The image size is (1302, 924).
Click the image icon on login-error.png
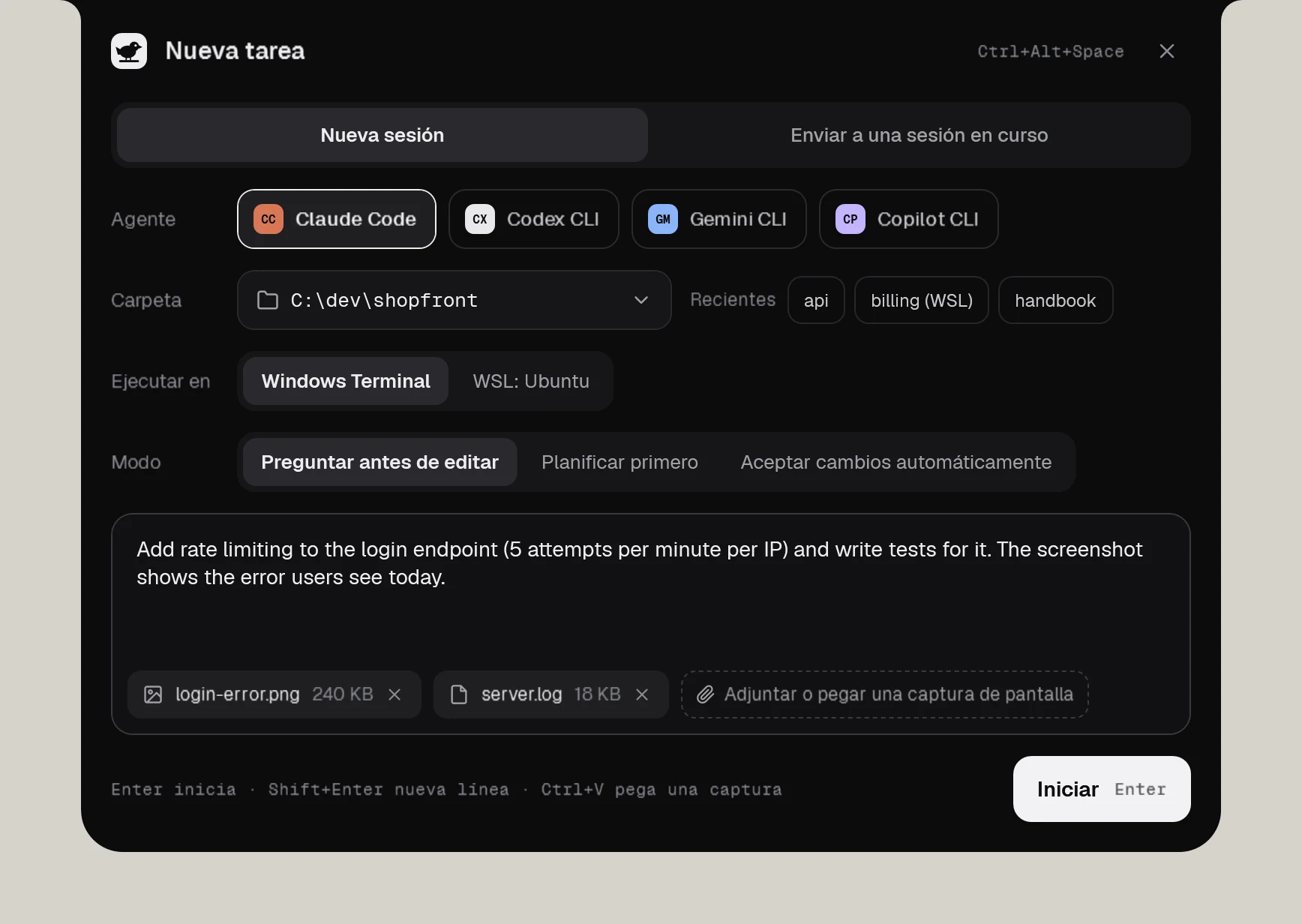153,694
